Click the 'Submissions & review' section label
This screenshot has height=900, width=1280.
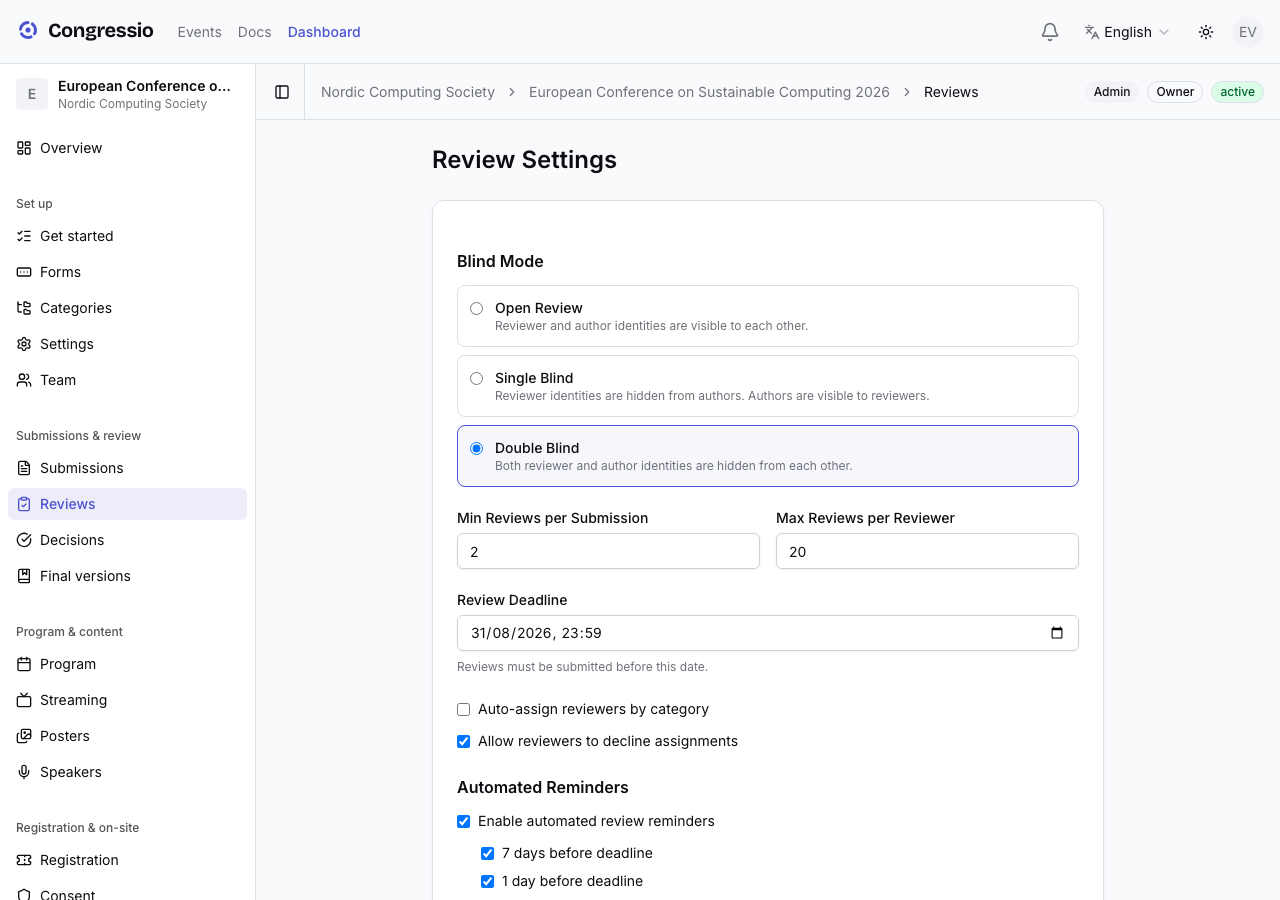click(x=78, y=436)
